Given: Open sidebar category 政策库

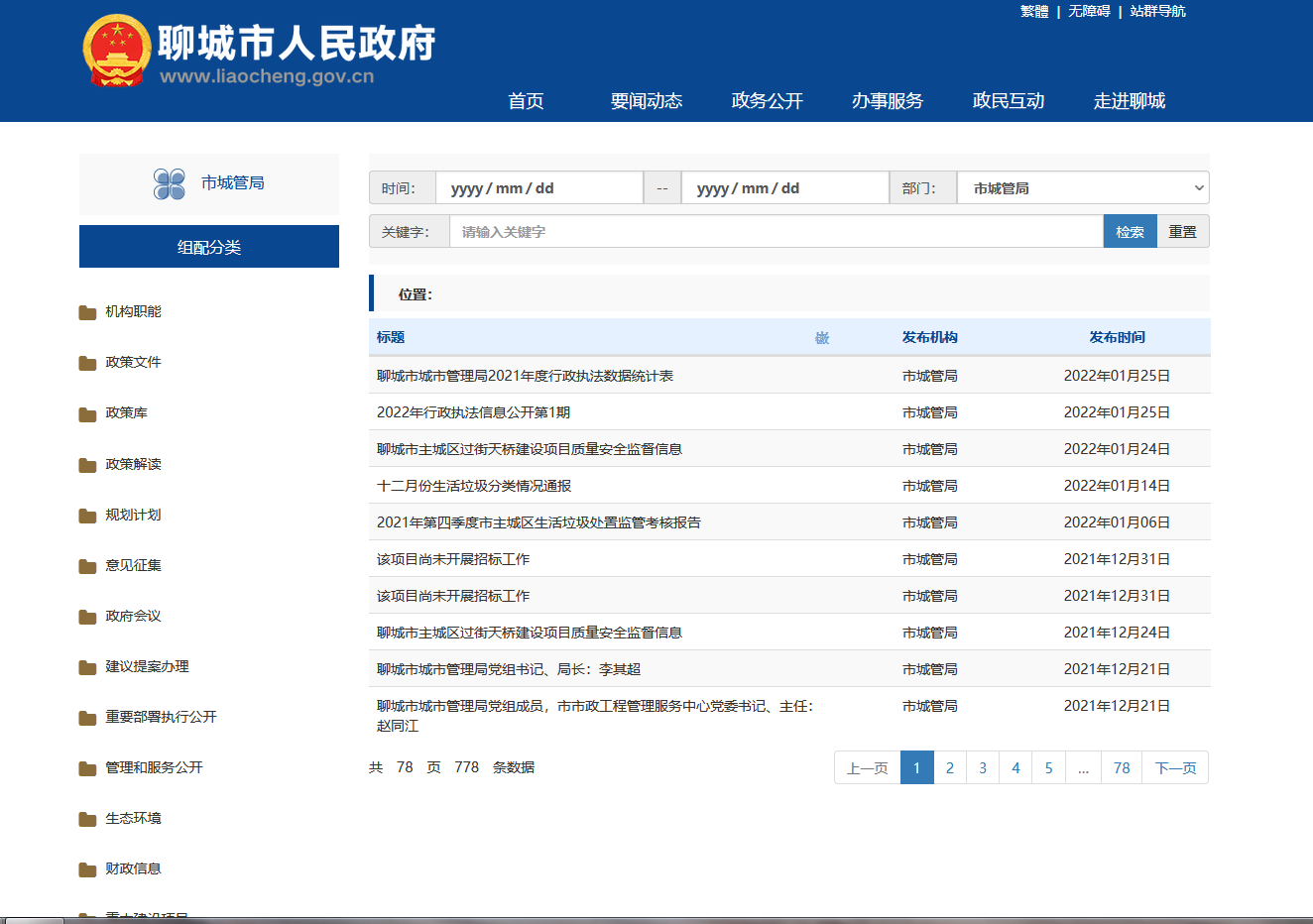Looking at the screenshot, I should [126, 412].
